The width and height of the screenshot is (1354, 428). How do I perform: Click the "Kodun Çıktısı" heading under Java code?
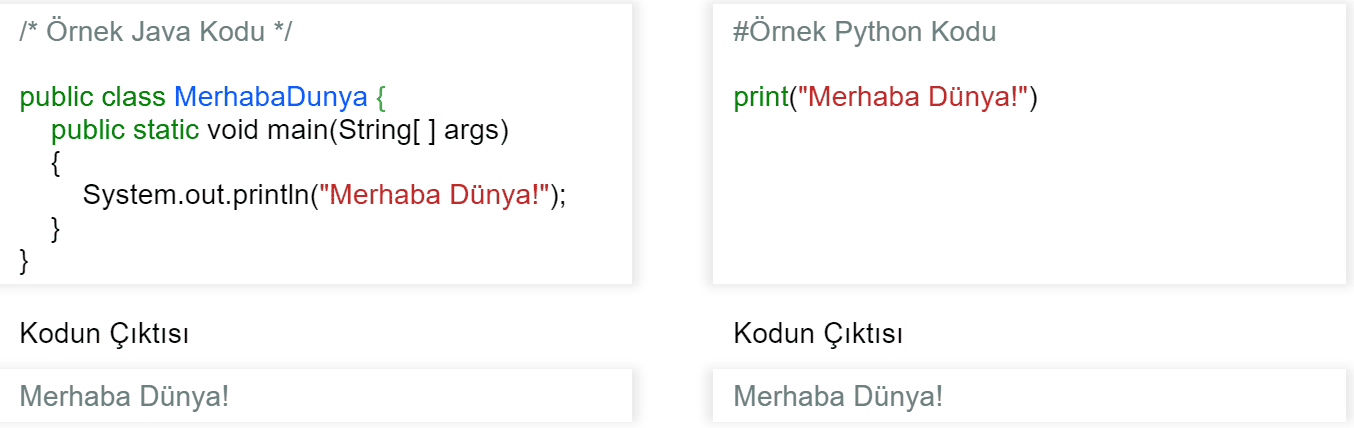[x=104, y=333]
